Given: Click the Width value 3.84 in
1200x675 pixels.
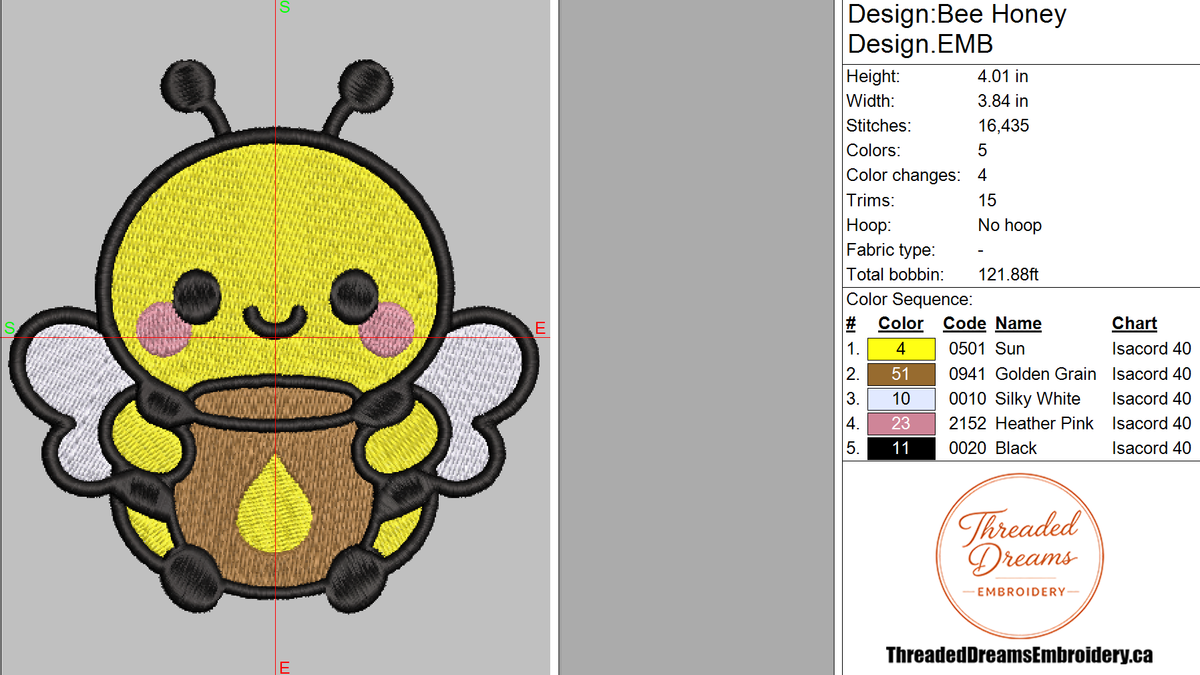Looking at the screenshot, I should (x=1003, y=101).
